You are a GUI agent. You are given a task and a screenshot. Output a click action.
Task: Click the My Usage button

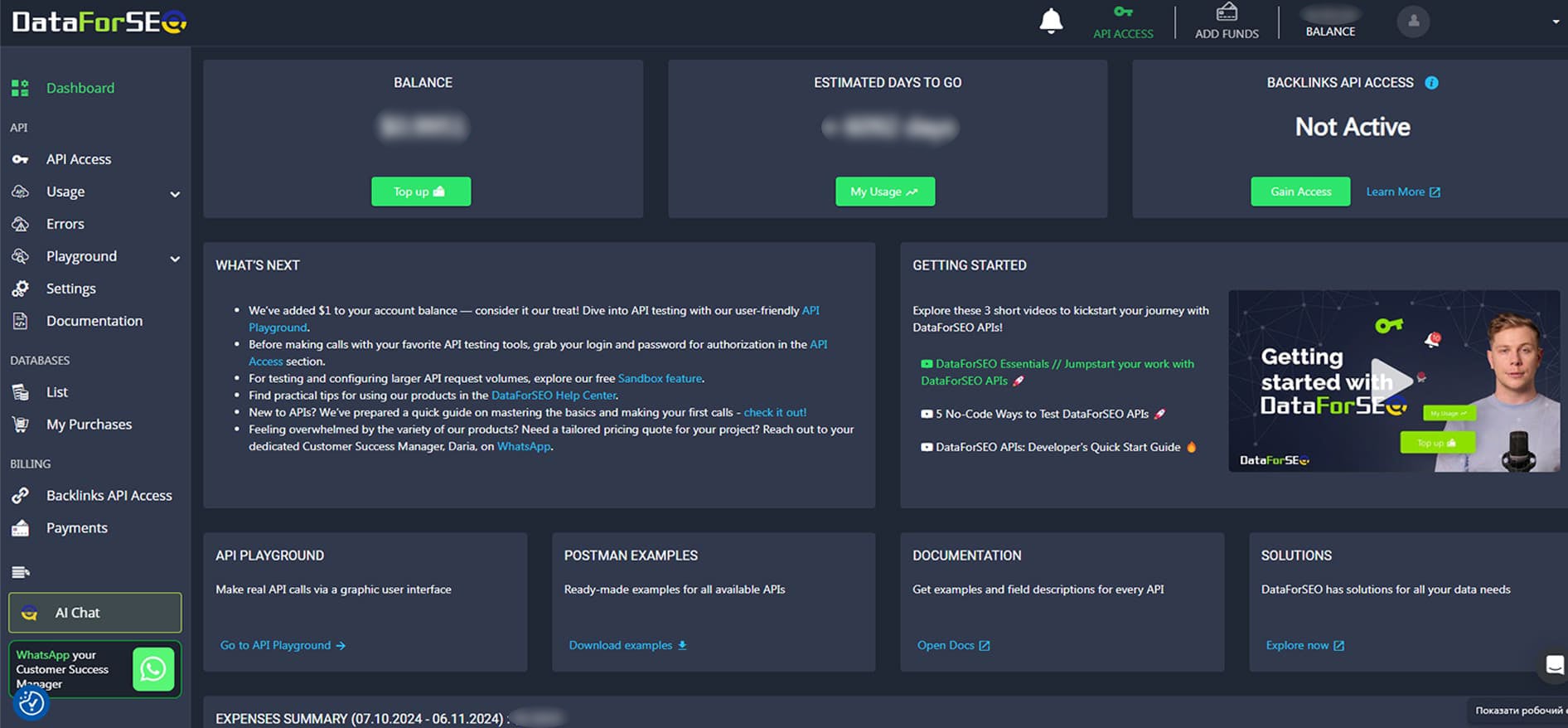tap(885, 192)
